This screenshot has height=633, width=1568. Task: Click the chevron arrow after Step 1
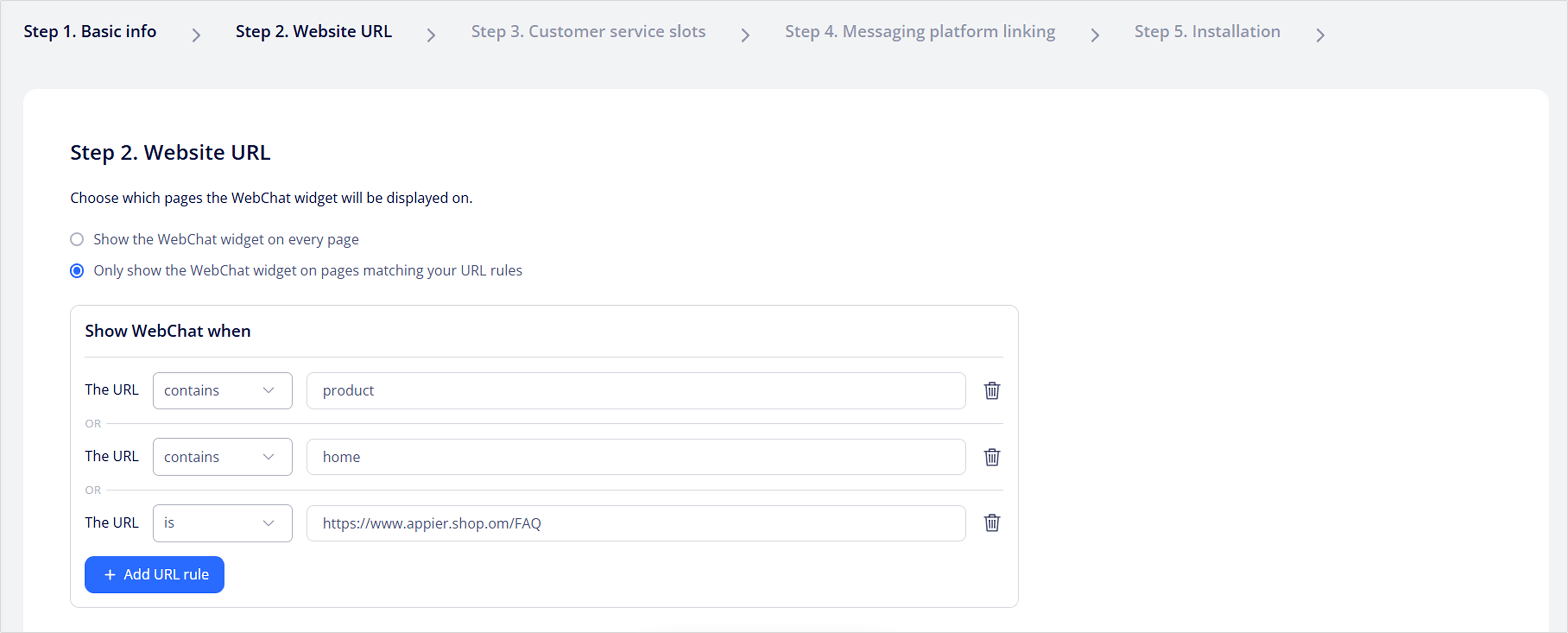196,35
